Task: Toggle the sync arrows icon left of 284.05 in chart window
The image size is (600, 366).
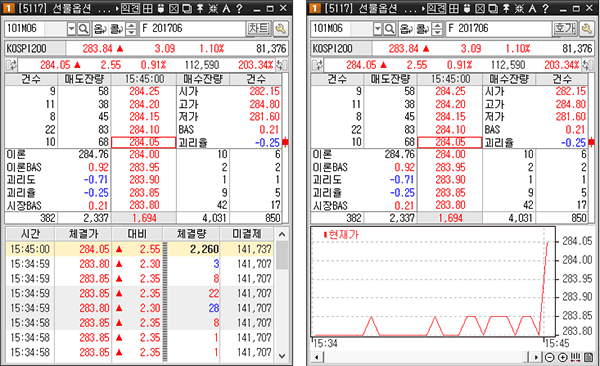Action: [318, 65]
